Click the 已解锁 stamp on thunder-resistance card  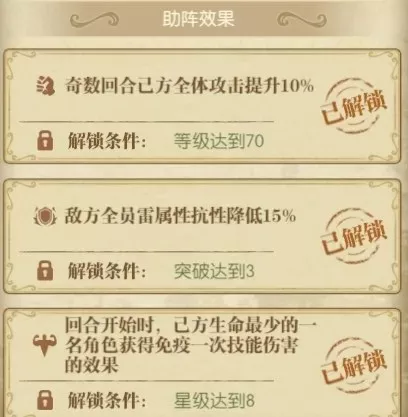point(354,236)
